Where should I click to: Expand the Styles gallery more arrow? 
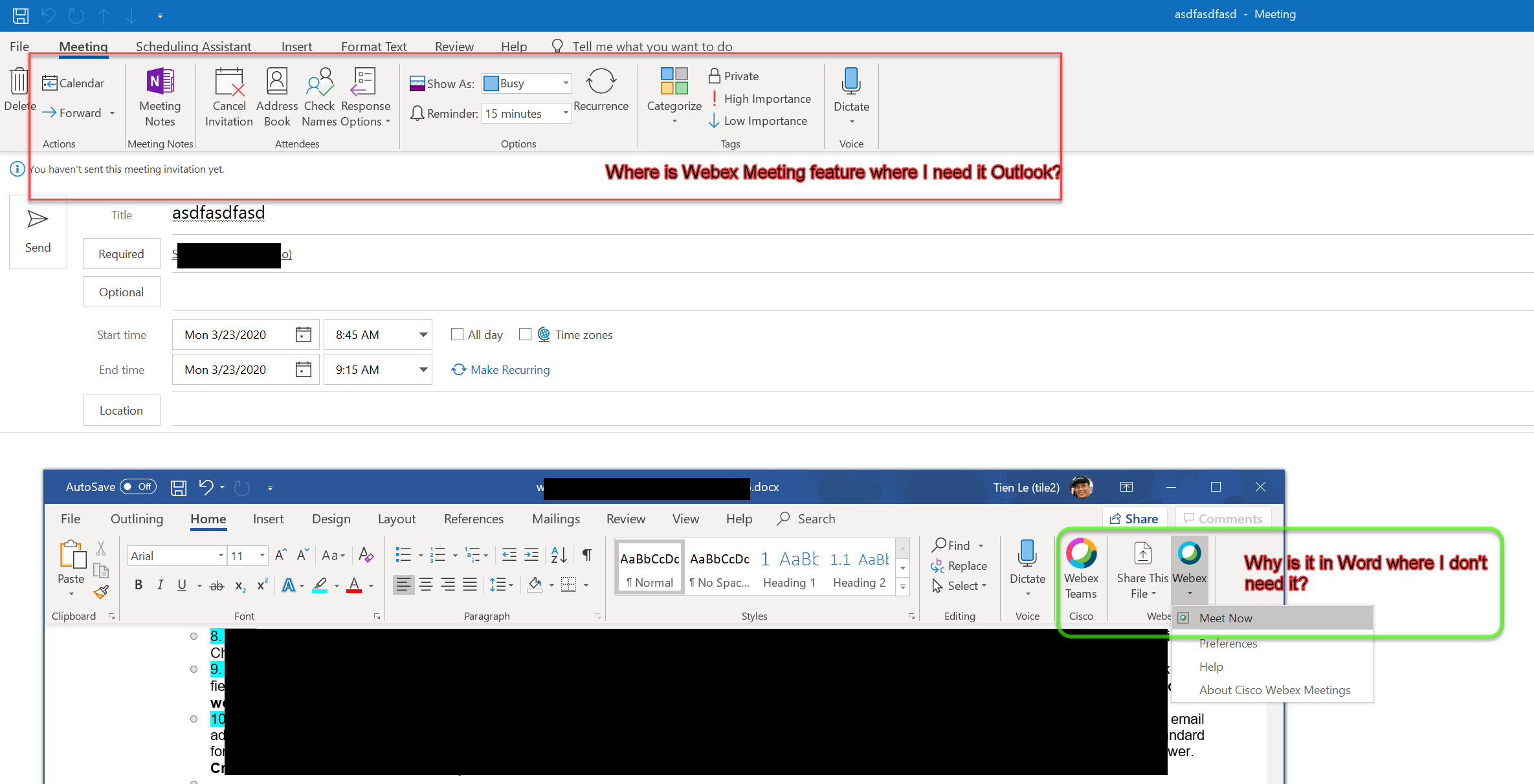(903, 587)
